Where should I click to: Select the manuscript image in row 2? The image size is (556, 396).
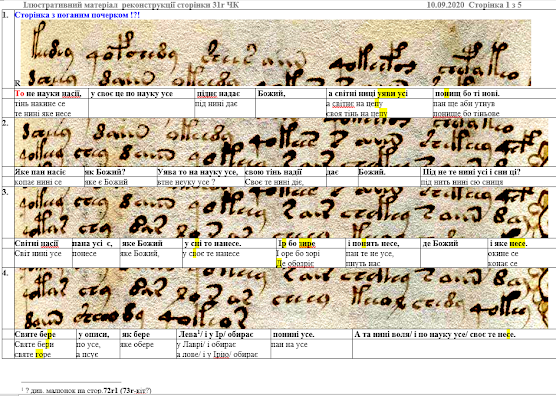click(x=282, y=143)
